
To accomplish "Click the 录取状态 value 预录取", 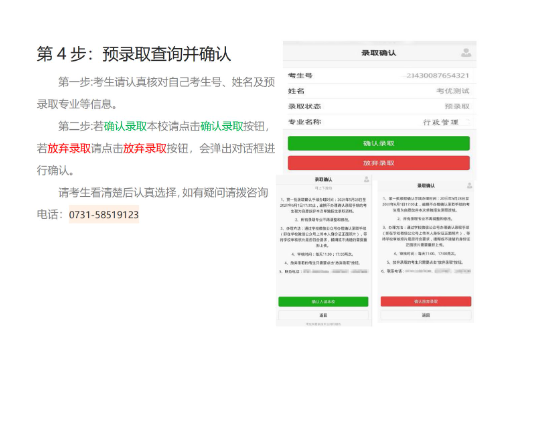I will click(457, 107).
